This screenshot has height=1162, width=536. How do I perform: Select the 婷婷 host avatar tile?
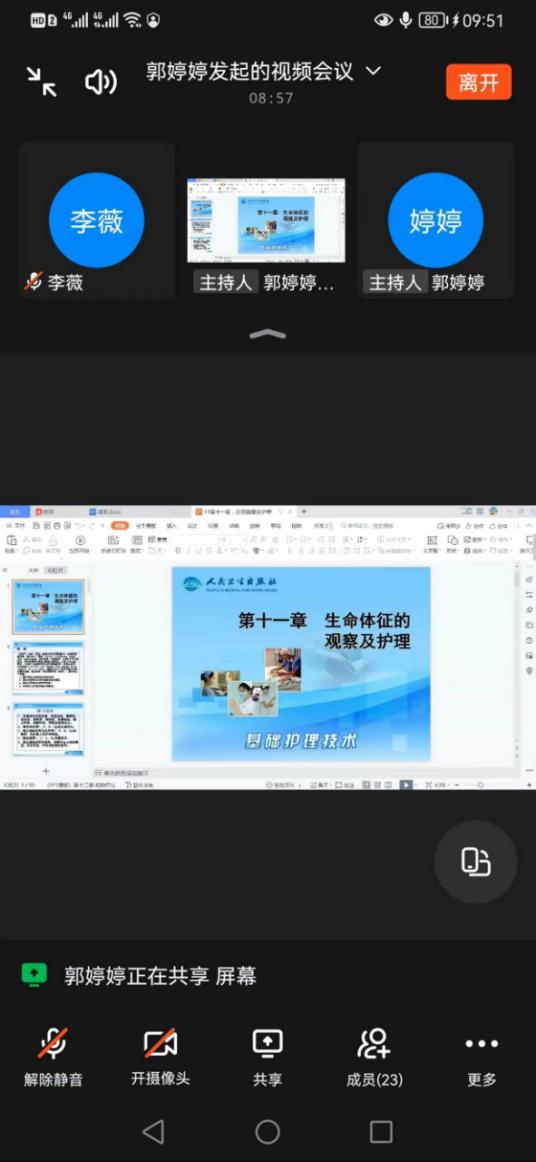[x=435, y=220]
